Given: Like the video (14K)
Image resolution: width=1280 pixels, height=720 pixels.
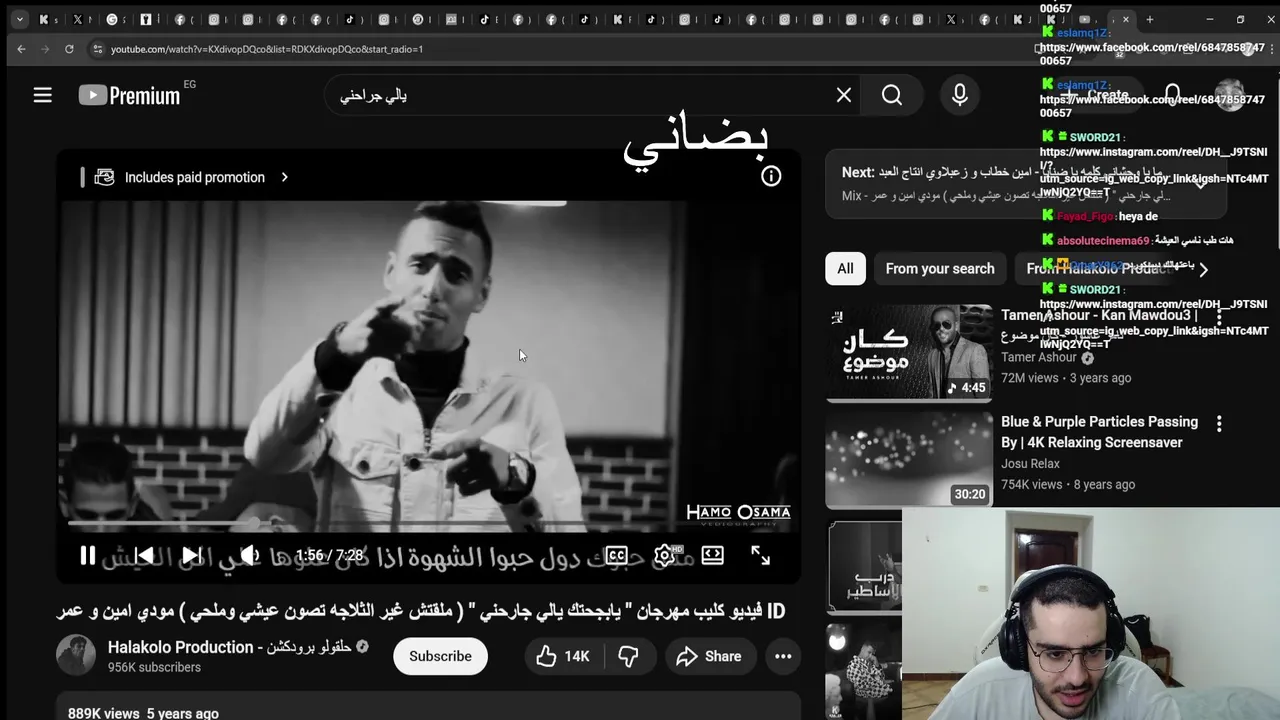Looking at the screenshot, I should [563, 656].
